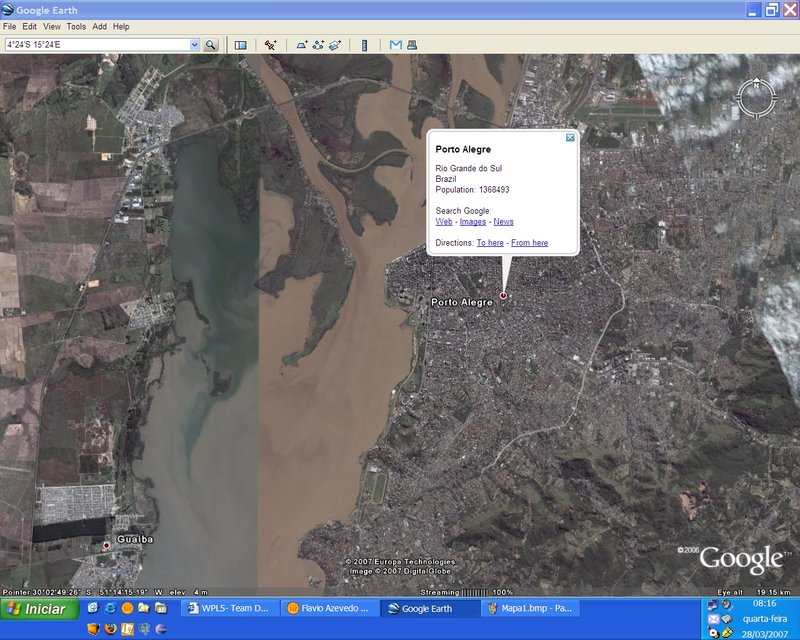800x640 pixels.
Task: Click the News search link
Action: click(x=503, y=221)
